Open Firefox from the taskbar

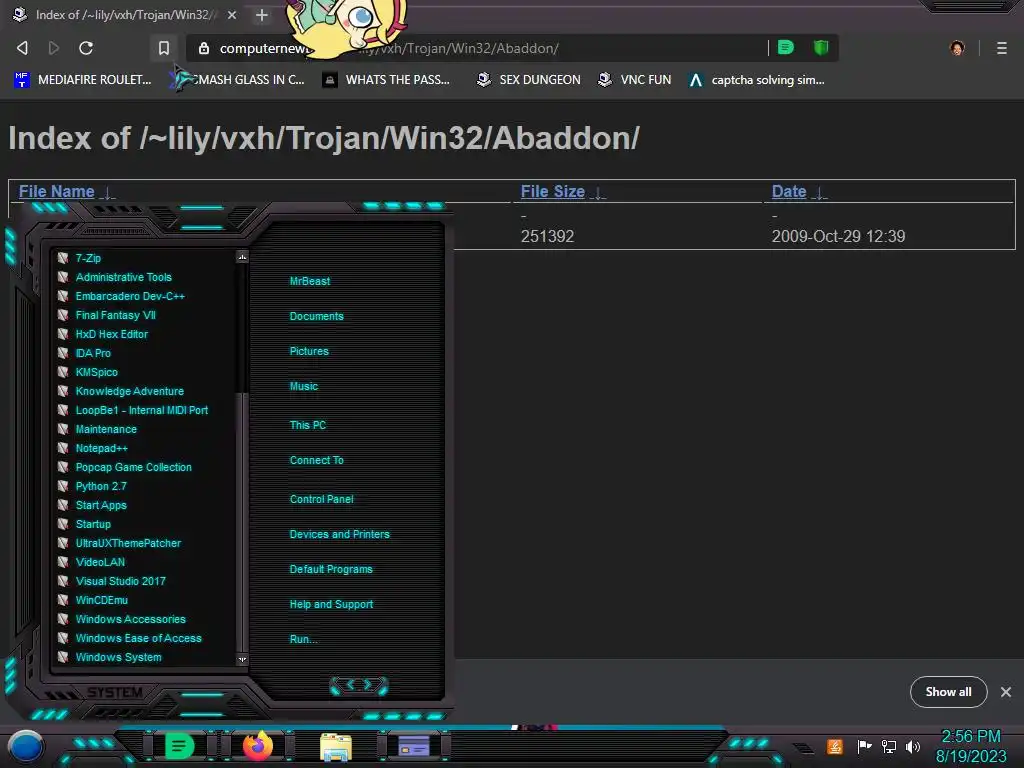click(258, 746)
